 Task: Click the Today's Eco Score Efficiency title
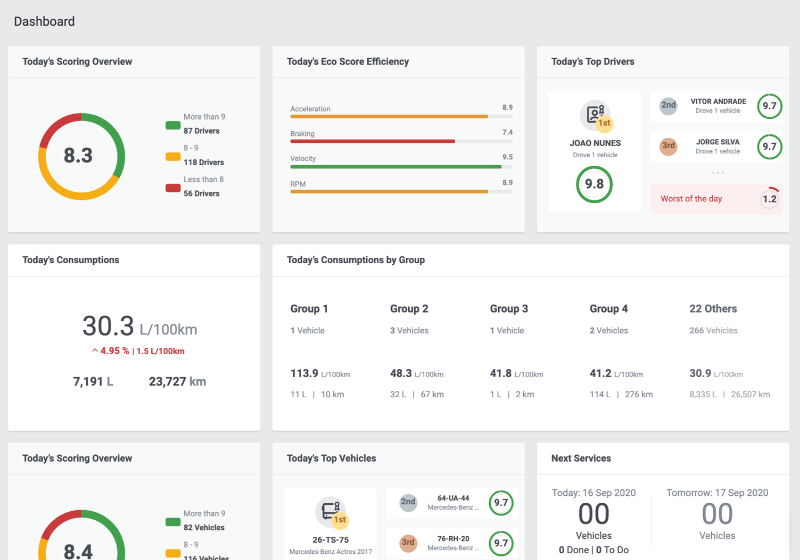pyautogui.click(x=348, y=62)
